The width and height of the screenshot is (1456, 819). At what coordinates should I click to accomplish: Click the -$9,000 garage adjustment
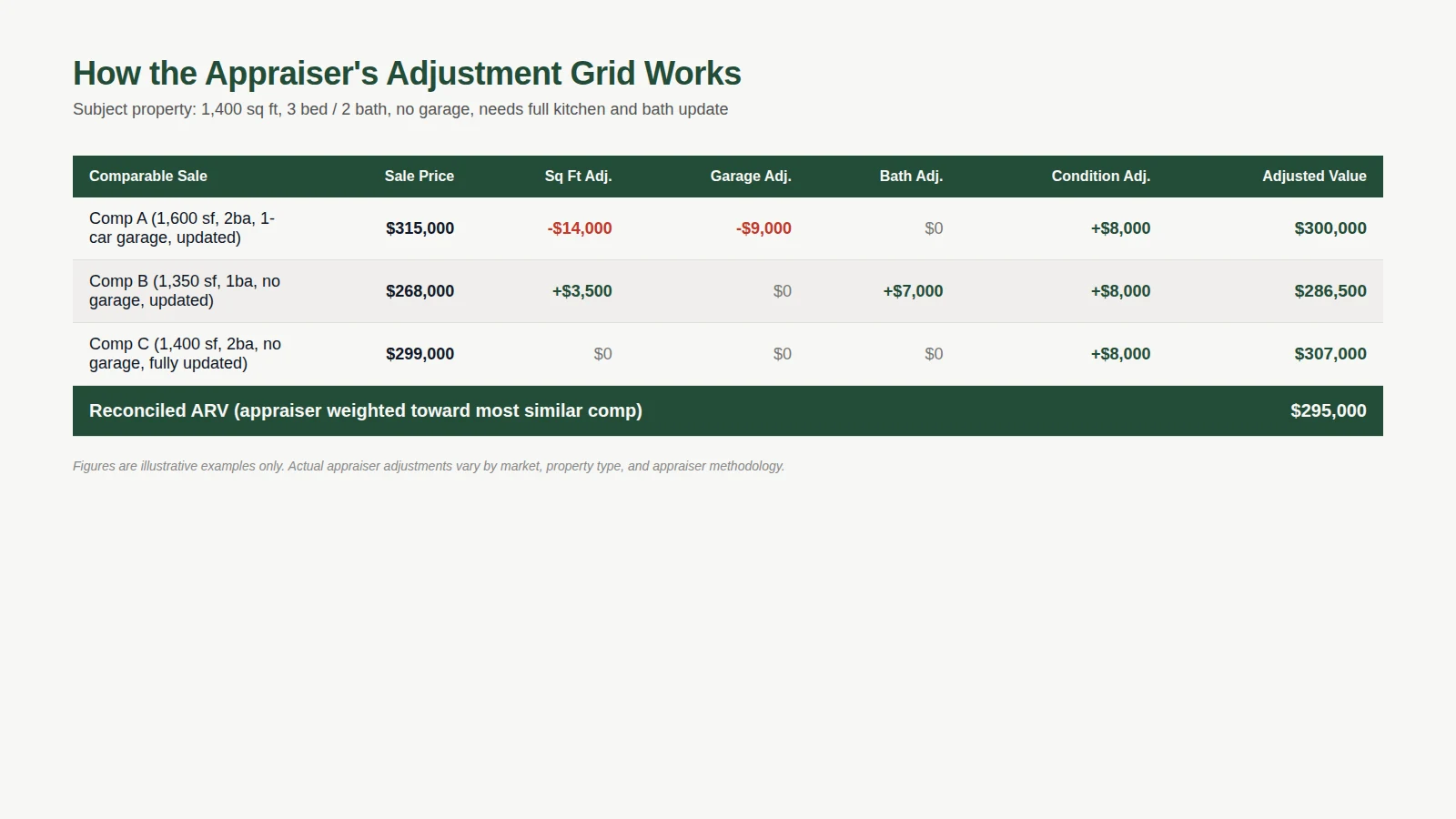click(x=763, y=228)
